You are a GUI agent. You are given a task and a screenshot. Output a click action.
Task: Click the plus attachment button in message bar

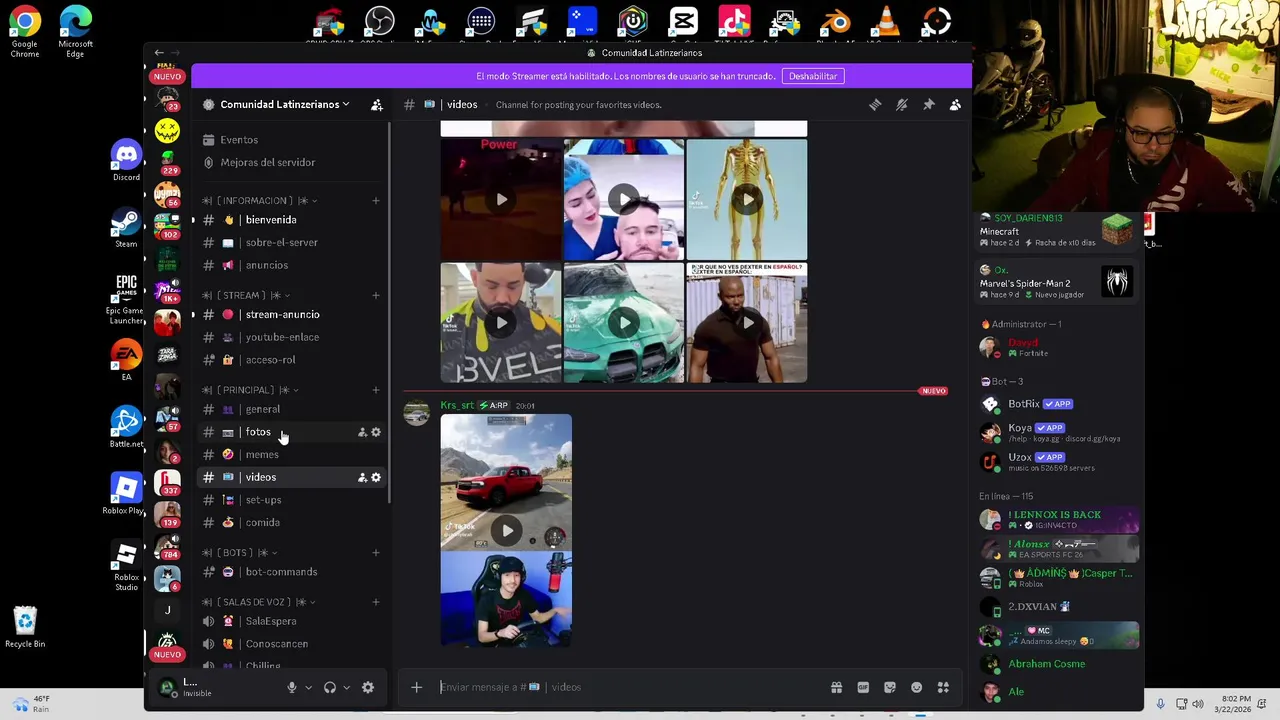(x=417, y=687)
